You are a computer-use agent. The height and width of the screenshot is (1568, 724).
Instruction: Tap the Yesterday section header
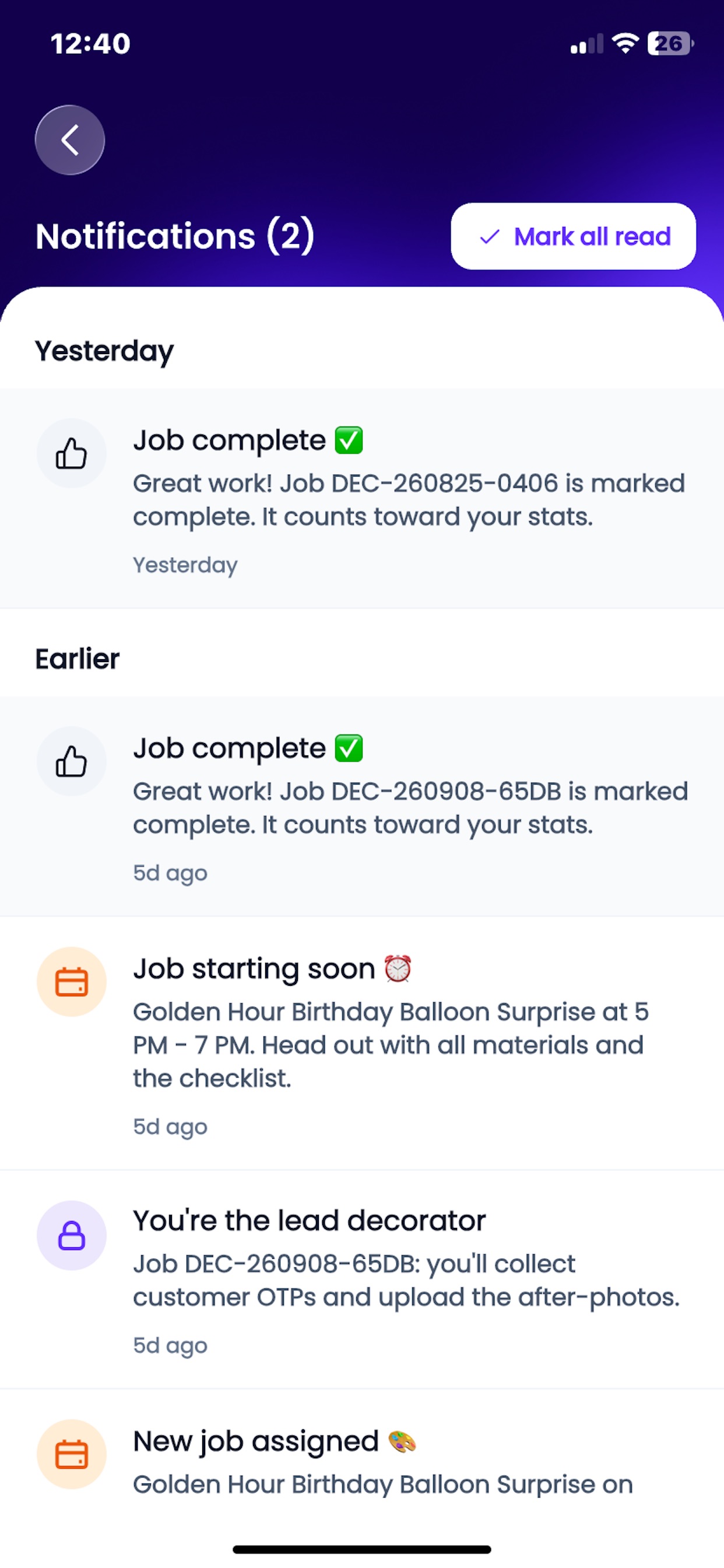coord(105,351)
